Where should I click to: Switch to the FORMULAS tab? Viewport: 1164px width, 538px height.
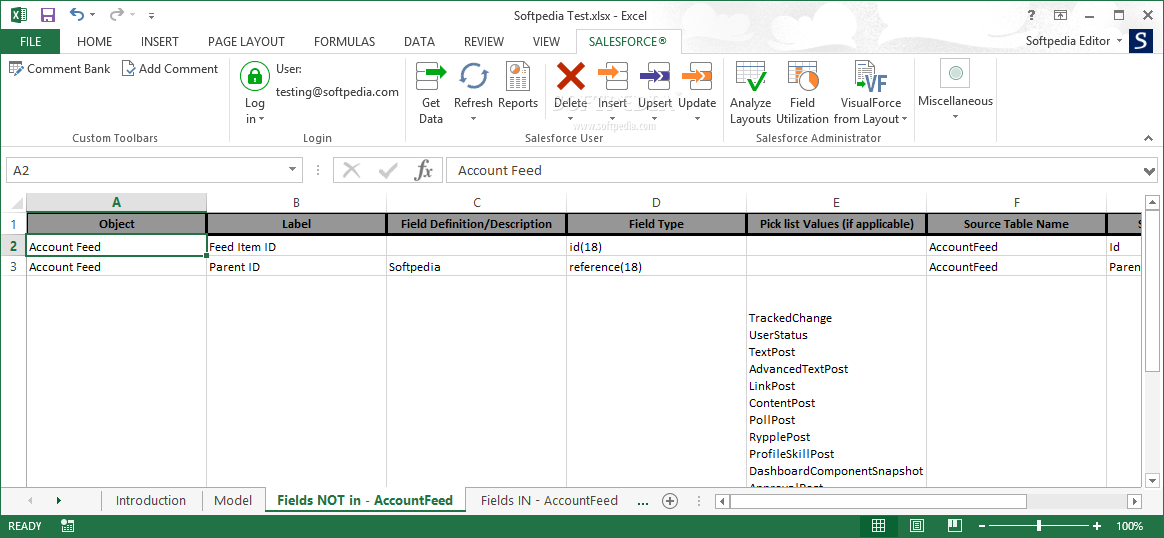pos(344,42)
